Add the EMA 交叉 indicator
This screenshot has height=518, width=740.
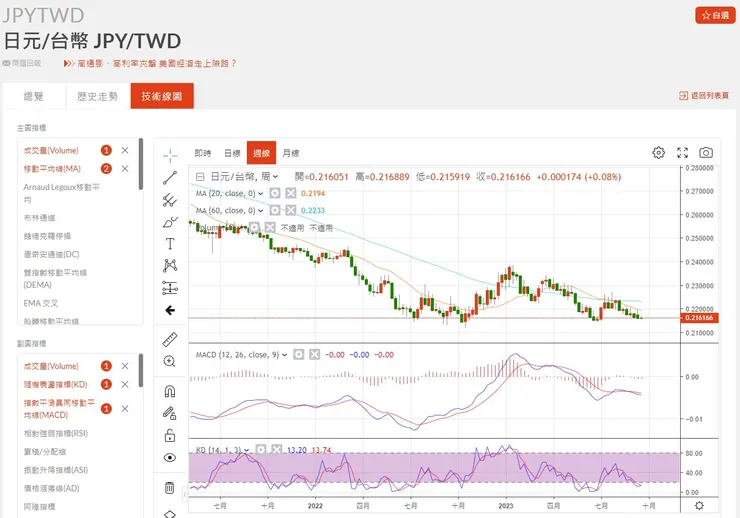[x=41, y=303]
